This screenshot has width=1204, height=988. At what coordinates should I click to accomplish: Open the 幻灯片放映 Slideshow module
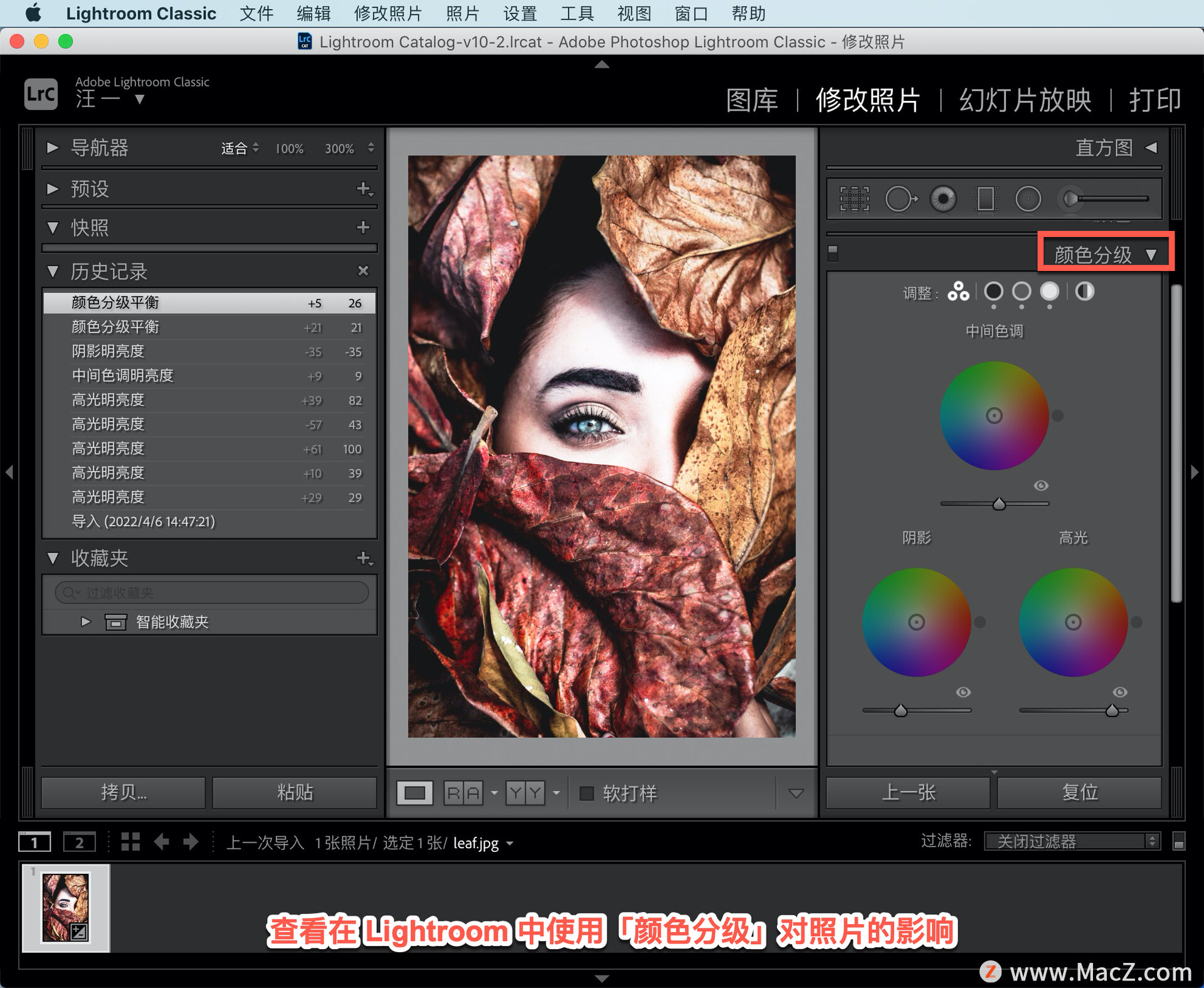(x=1025, y=100)
